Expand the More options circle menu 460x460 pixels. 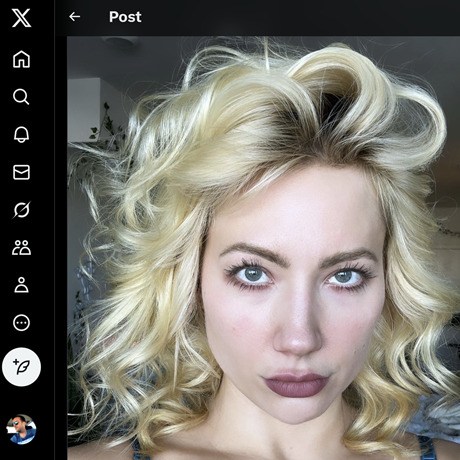point(21,323)
